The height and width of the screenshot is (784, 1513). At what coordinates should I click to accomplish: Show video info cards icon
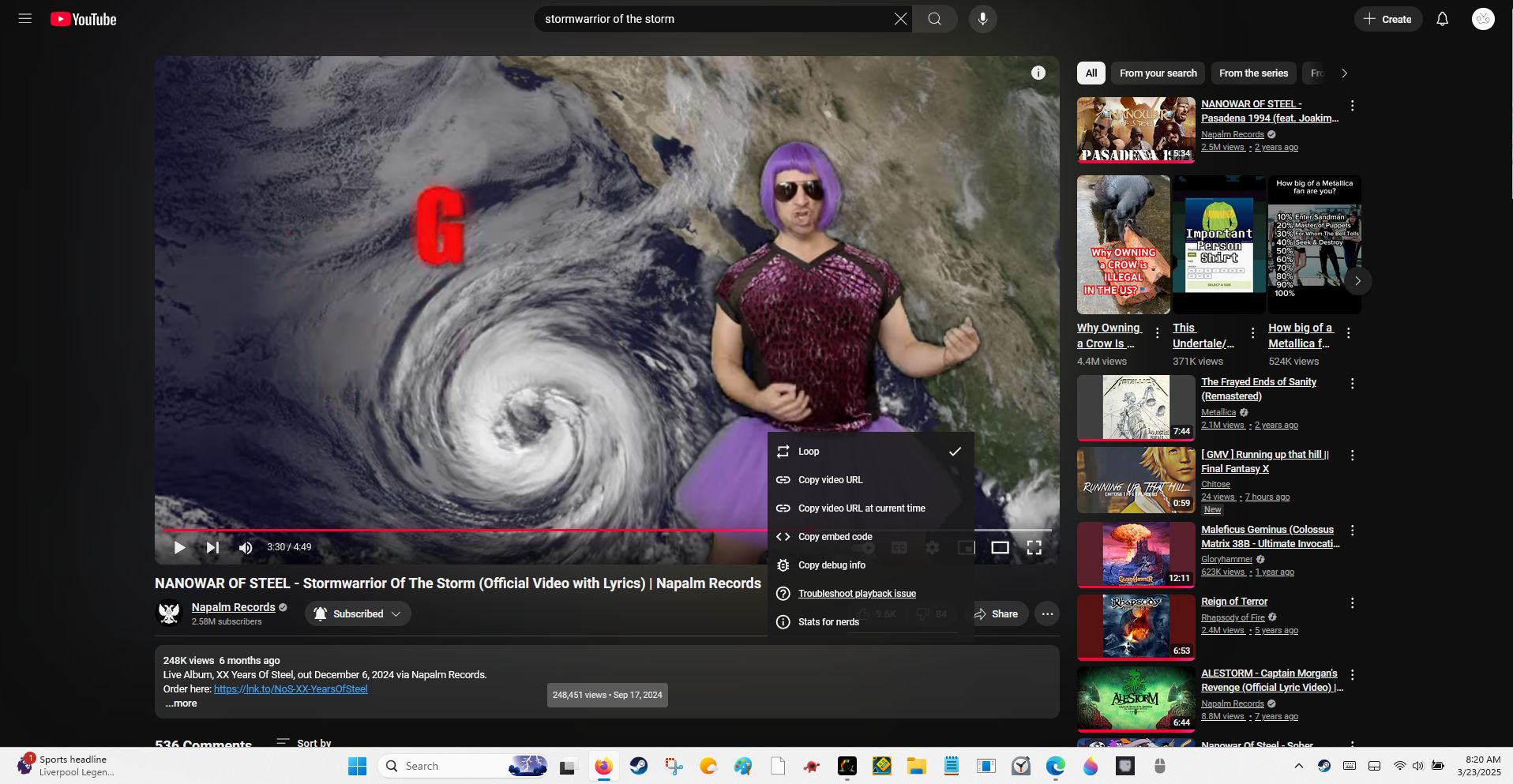click(1038, 73)
